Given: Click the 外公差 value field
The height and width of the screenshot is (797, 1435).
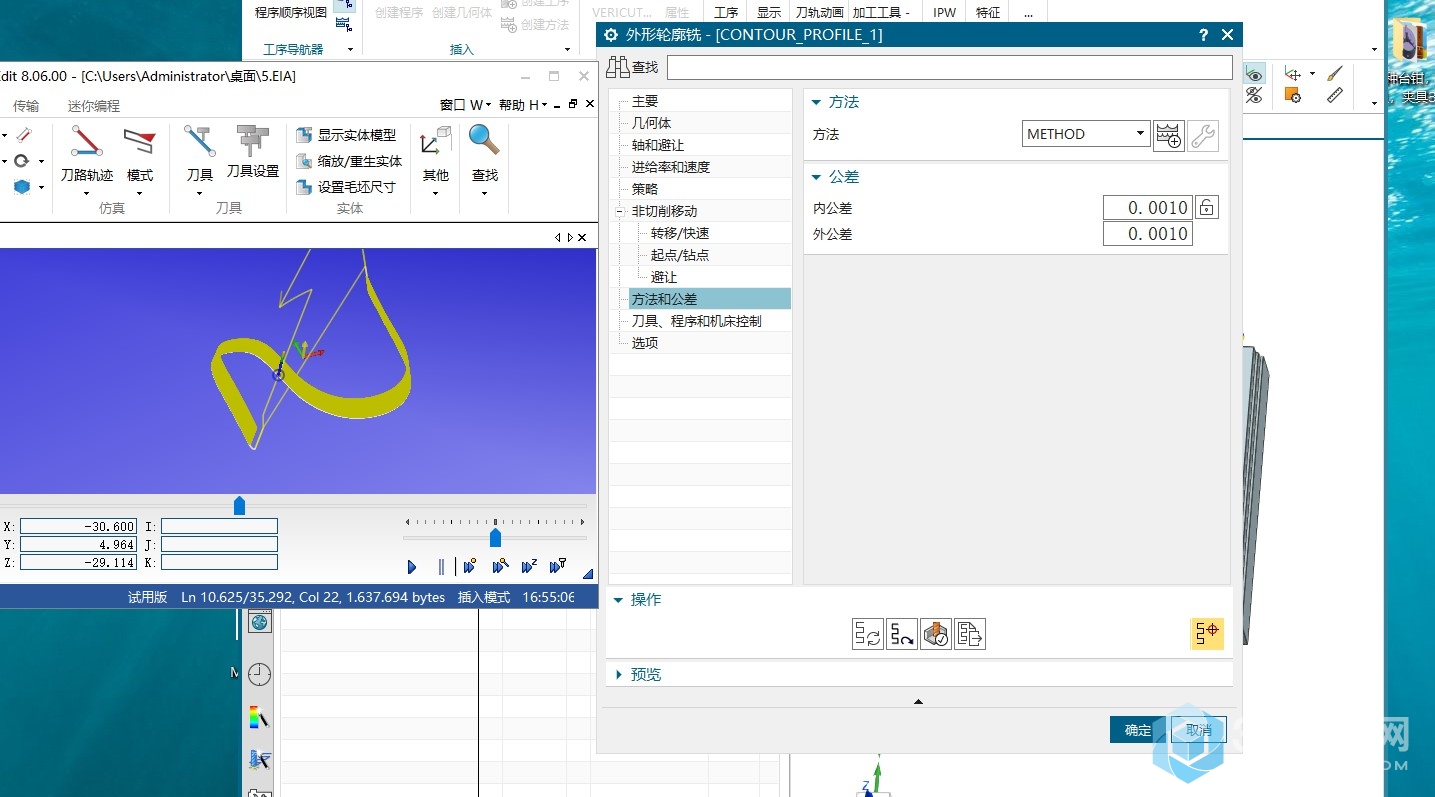Looking at the screenshot, I should pyautogui.click(x=1148, y=234).
